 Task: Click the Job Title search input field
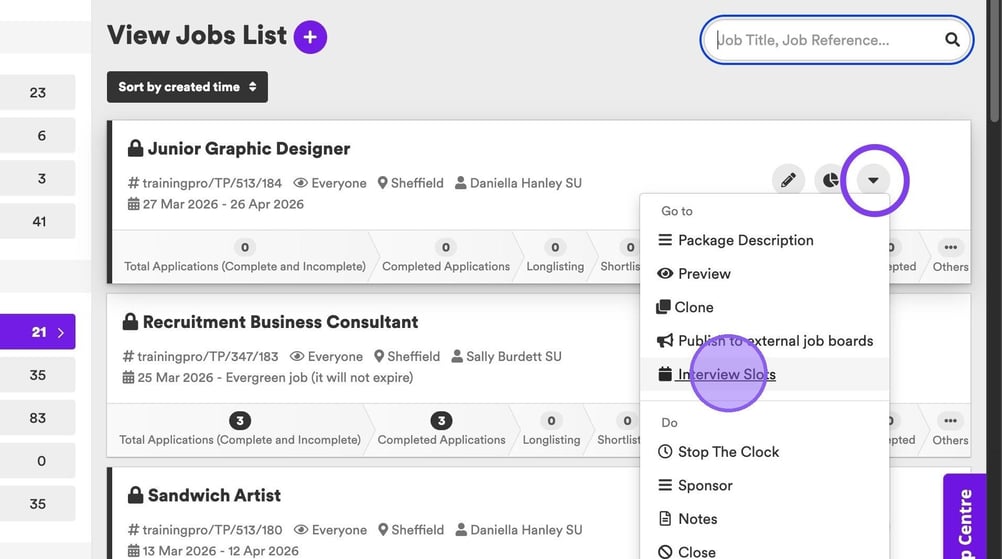(x=825, y=40)
